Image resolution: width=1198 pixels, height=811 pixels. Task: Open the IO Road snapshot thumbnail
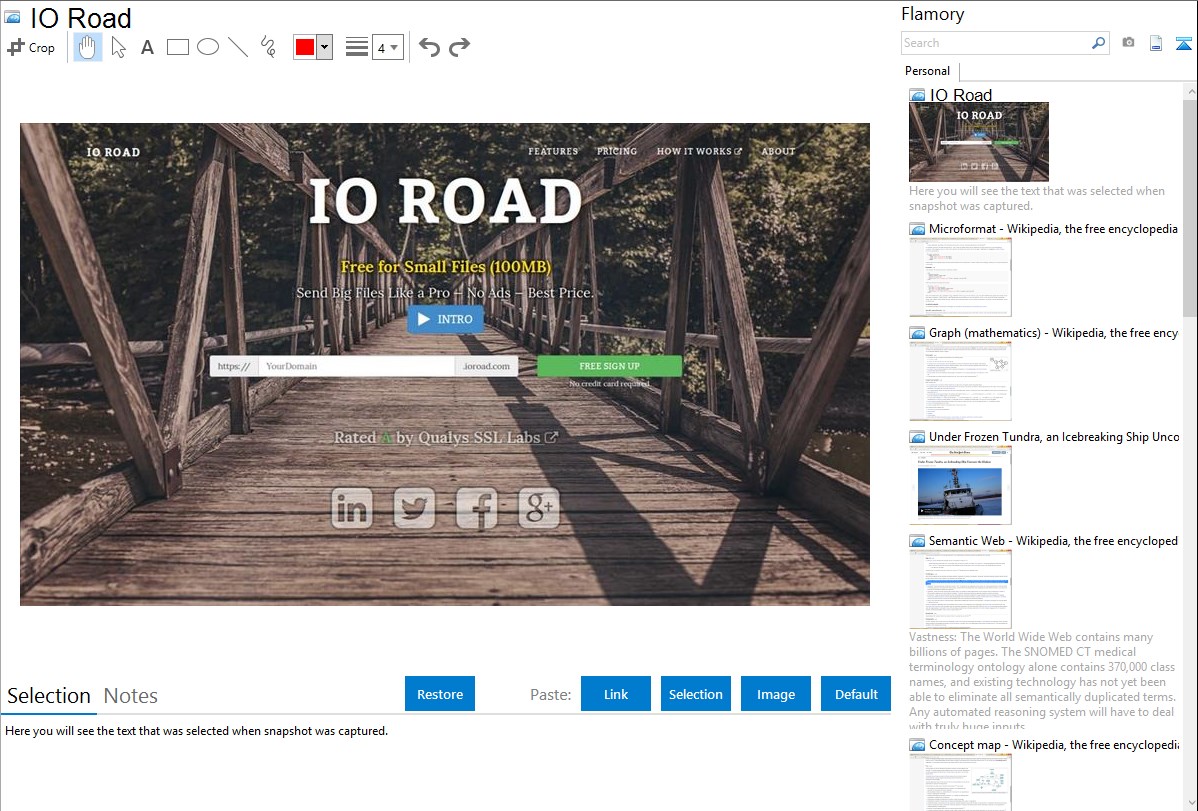[x=979, y=141]
